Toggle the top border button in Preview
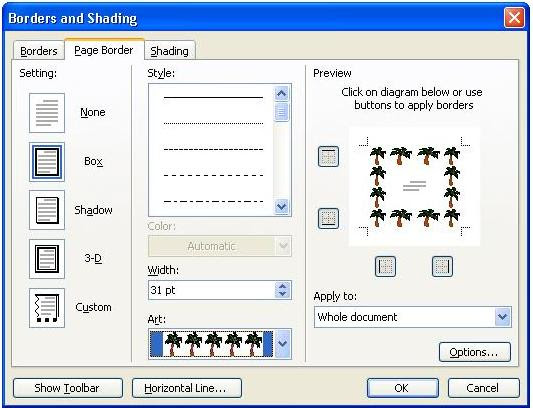This screenshot has height=408, width=533. 328,156
